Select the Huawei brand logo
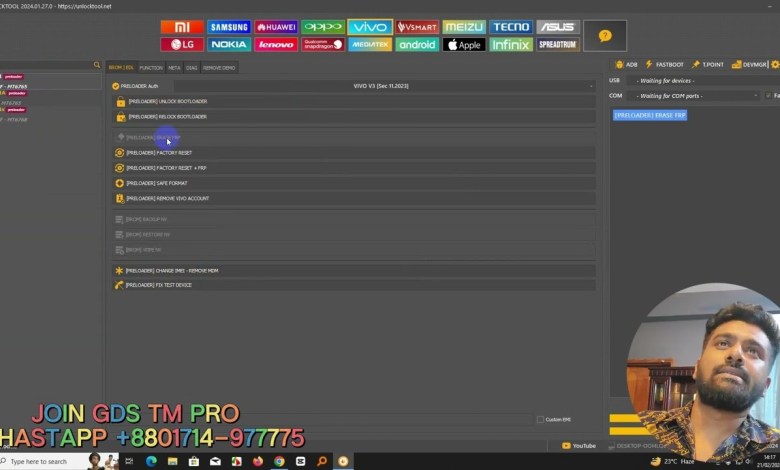This screenshot has width=780, height=470. click(276, 27)
